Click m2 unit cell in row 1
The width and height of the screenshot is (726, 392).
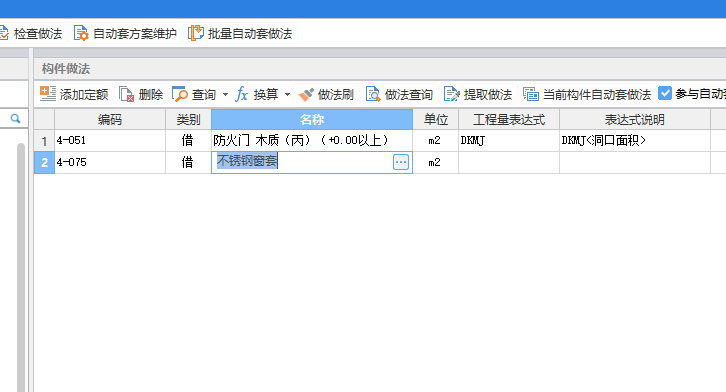pos(435,140)
